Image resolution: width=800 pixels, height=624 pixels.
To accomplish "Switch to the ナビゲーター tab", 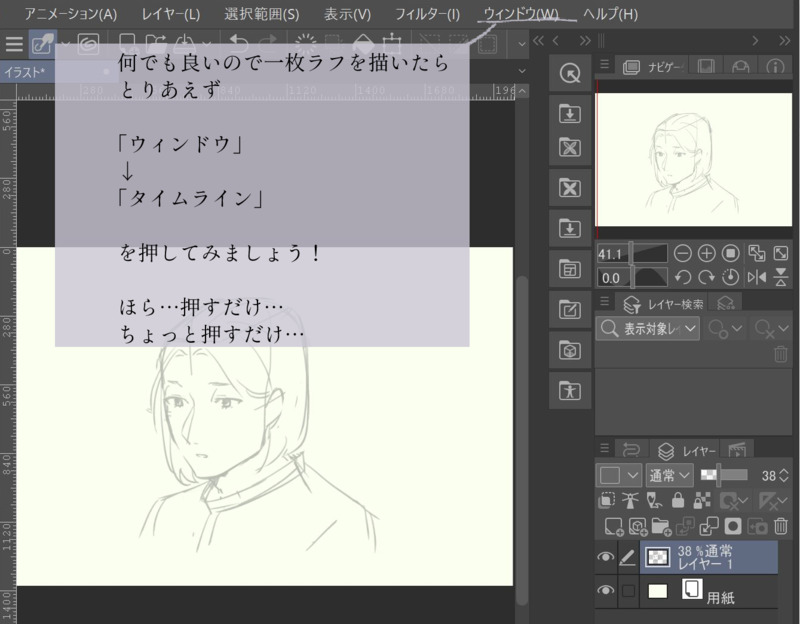I will coord(653,66).
